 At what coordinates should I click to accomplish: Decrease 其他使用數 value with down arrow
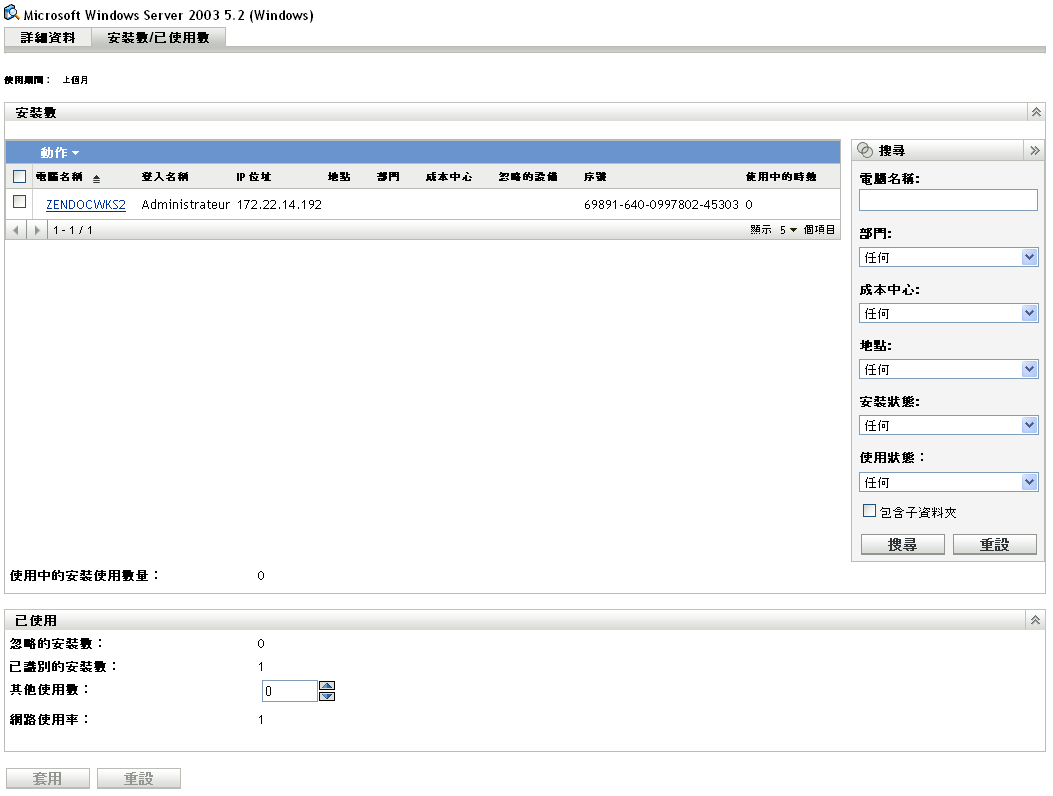click(327, 696)
